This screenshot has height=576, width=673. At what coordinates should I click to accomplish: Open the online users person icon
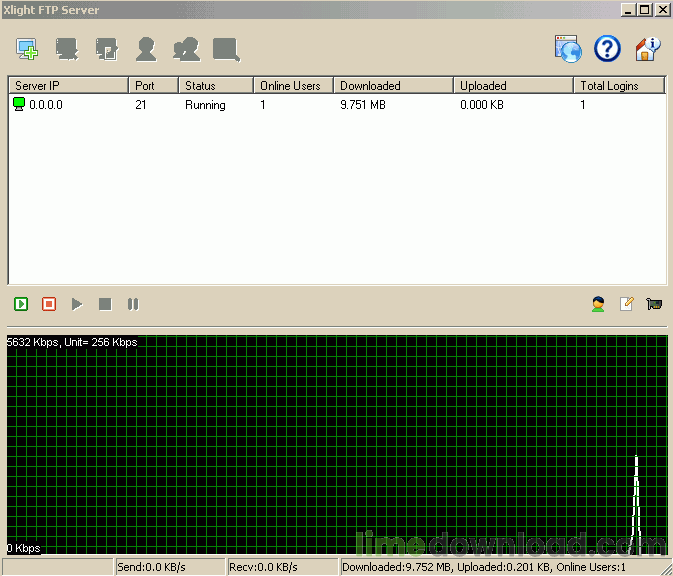click(x=598, y=304)
